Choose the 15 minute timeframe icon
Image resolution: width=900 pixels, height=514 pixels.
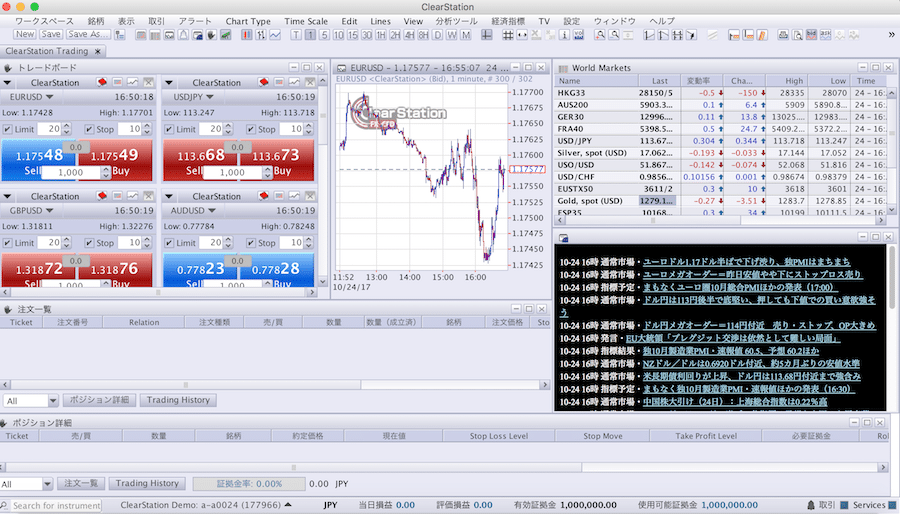352,35
